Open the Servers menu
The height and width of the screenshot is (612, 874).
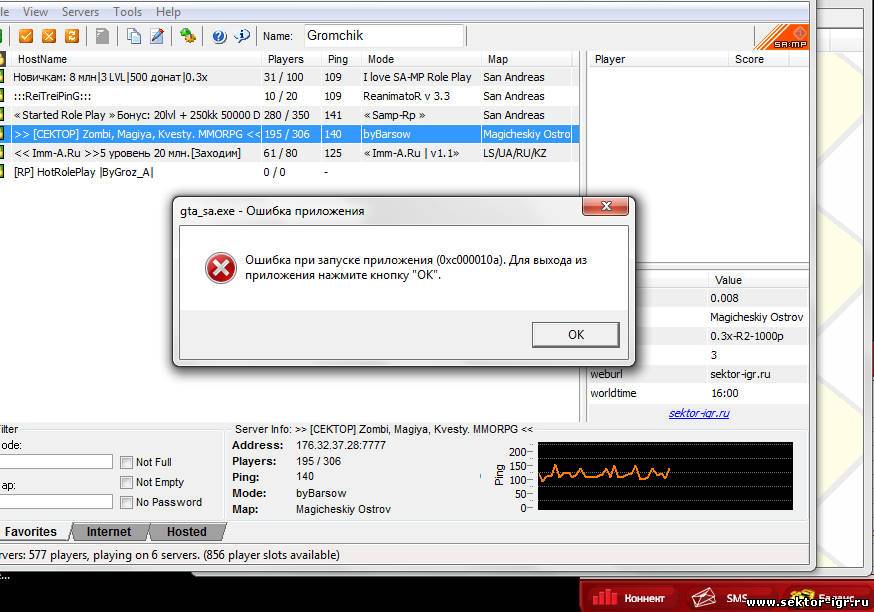click(x=80, y=12)
